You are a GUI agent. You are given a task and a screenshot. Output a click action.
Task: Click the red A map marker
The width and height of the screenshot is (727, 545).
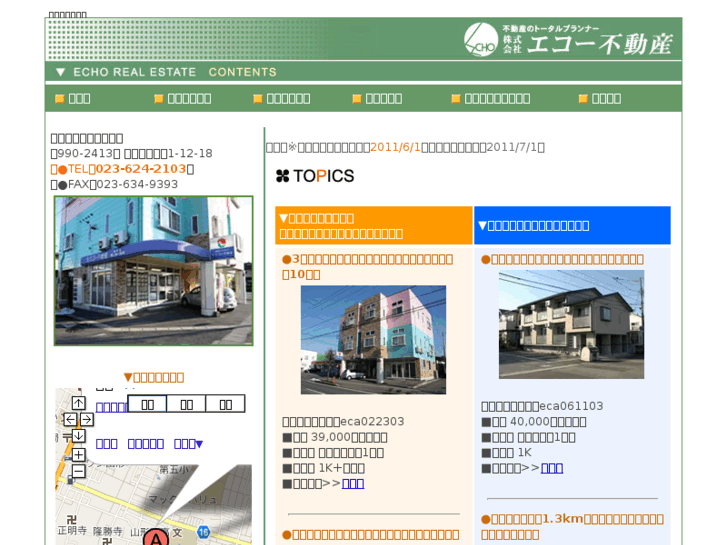pos(156,538)
